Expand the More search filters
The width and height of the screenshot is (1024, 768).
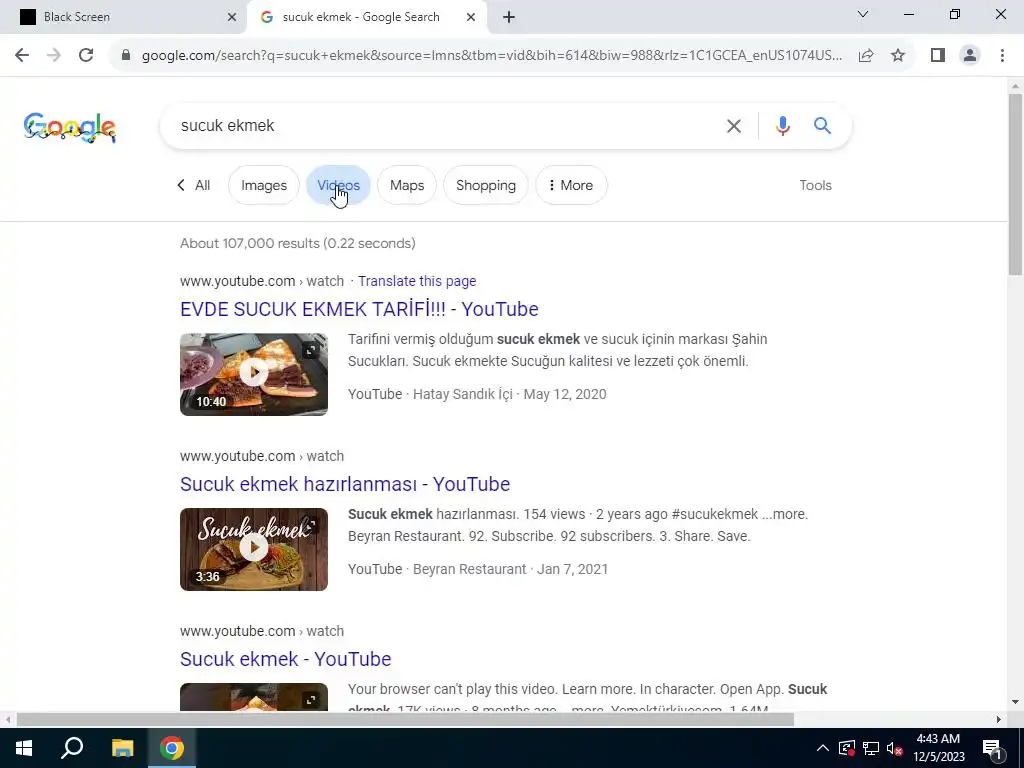point(571,185)
